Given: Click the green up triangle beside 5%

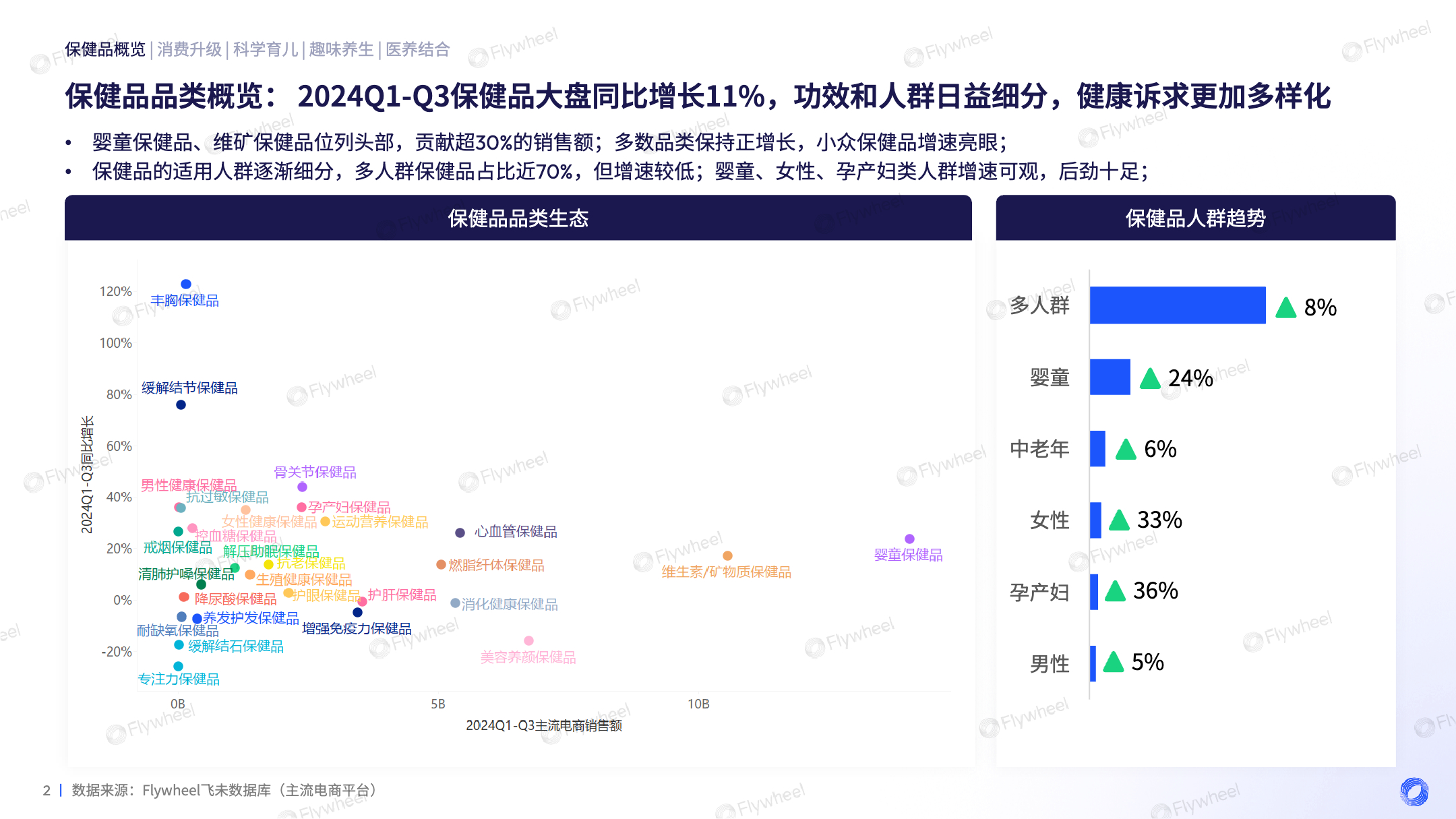Looking at the screenshot, I should click(1113, 662).
